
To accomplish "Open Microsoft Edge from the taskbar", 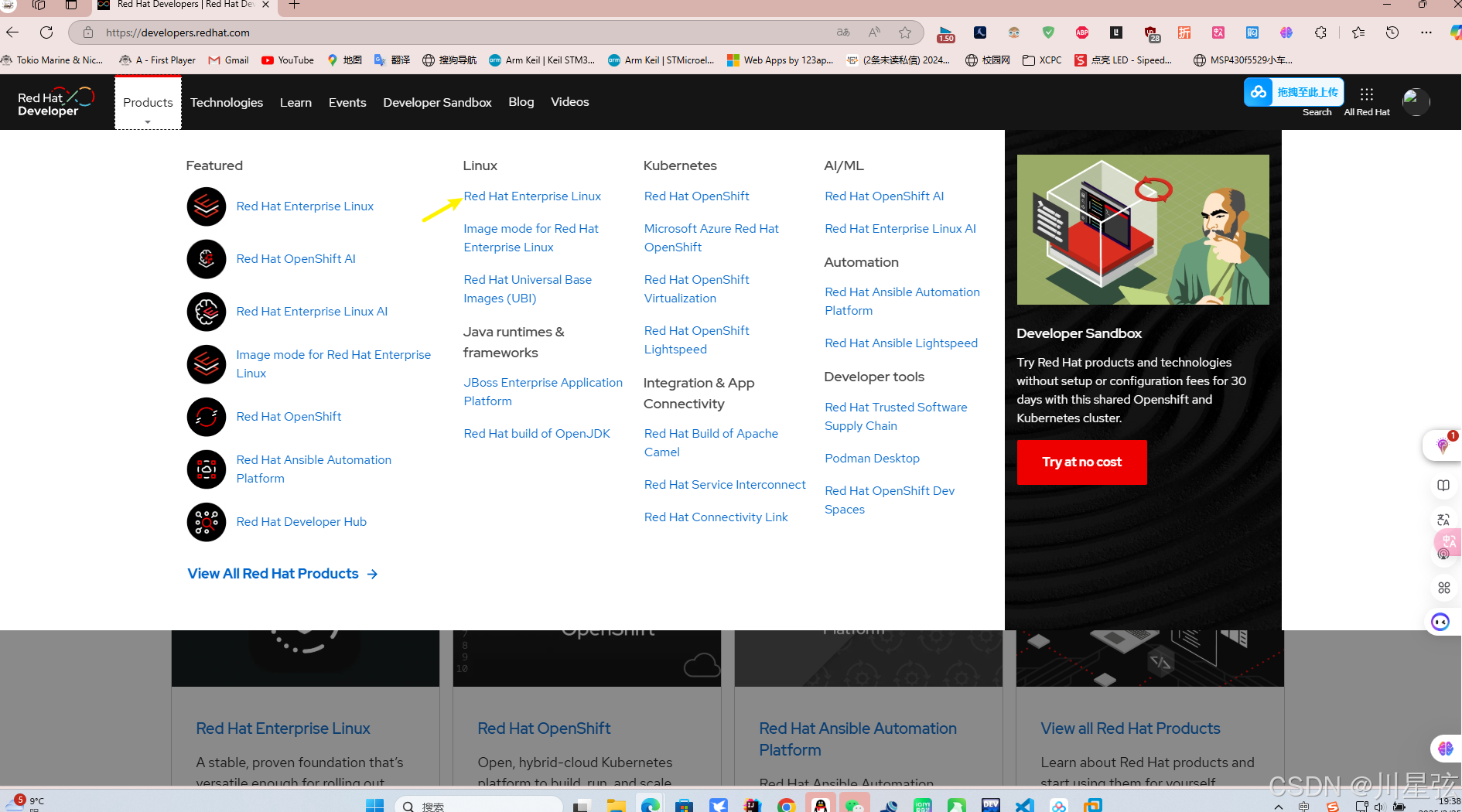I will (x=650, y=805).
